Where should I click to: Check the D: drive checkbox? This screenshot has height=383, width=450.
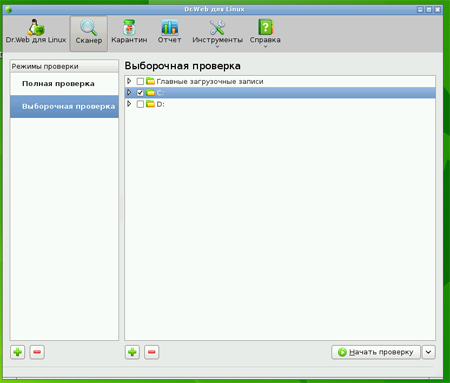point(140,104)
